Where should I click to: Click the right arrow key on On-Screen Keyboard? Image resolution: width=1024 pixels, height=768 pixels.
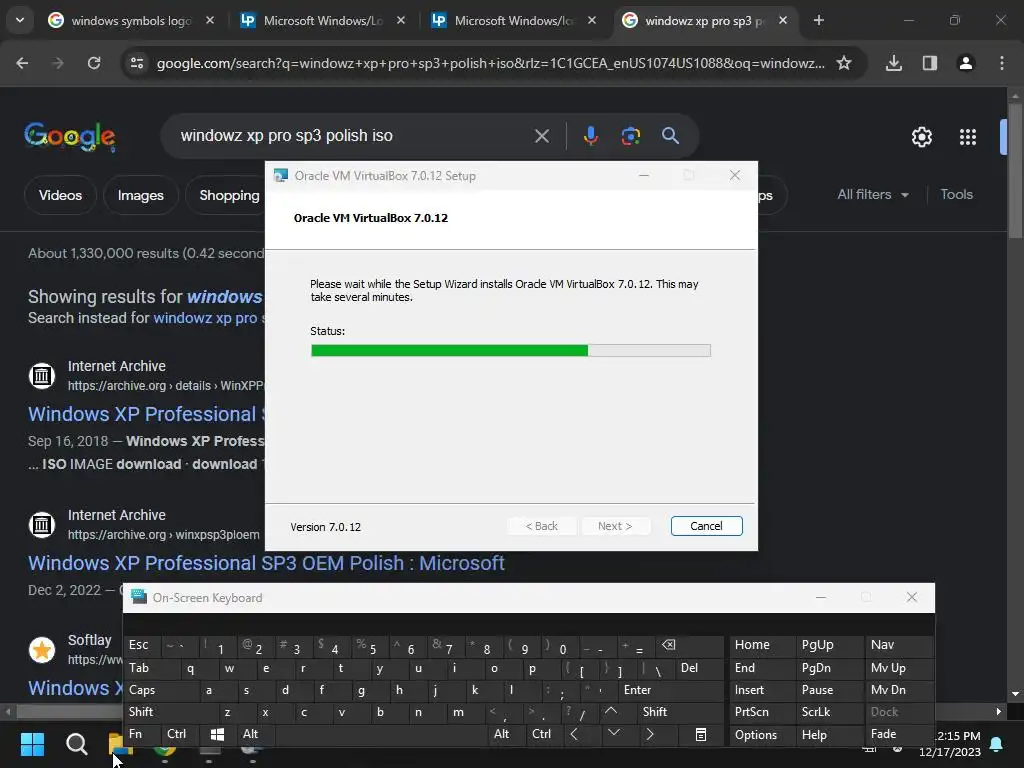click(x=649, y=734)
